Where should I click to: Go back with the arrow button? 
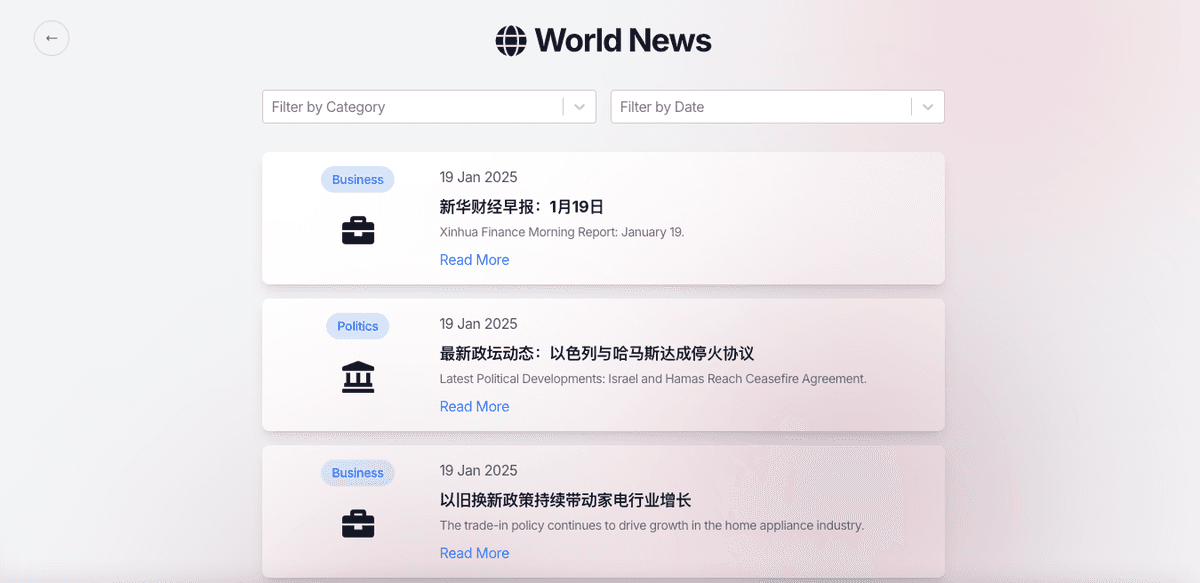(x=51, y=38)
